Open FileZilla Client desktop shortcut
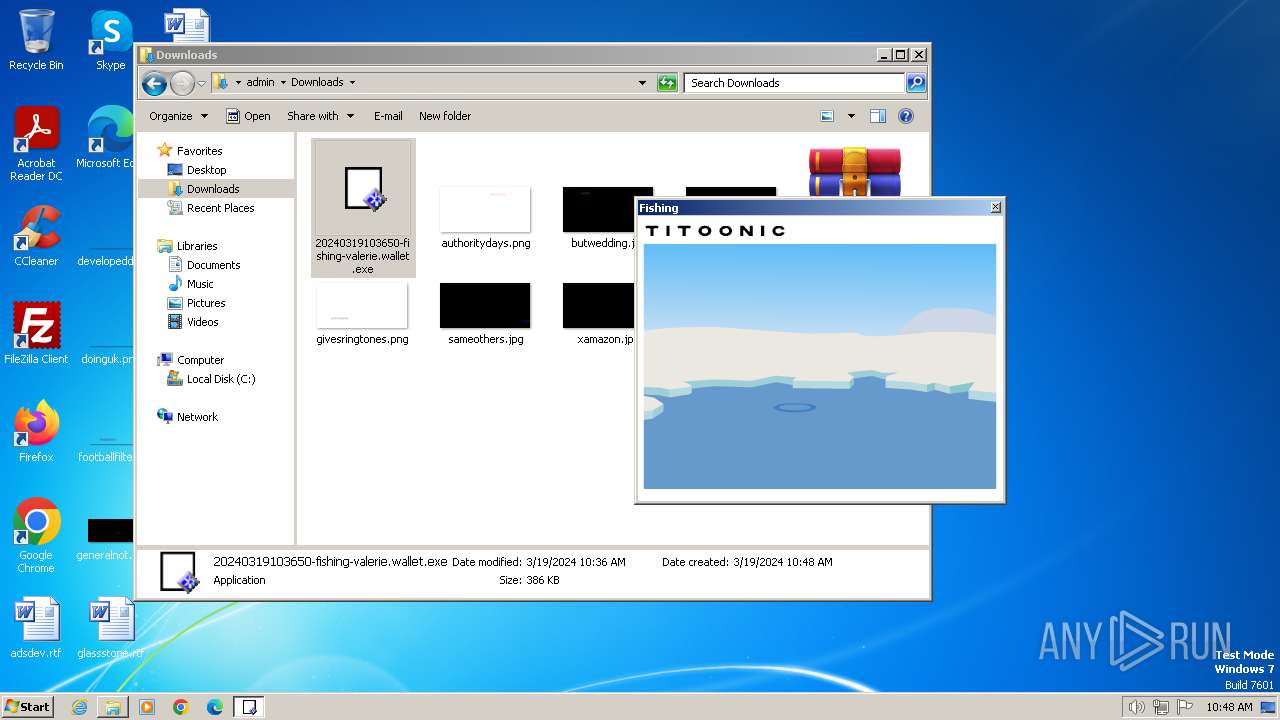Viewport: 1280px width, 720px height. (36, 333)
